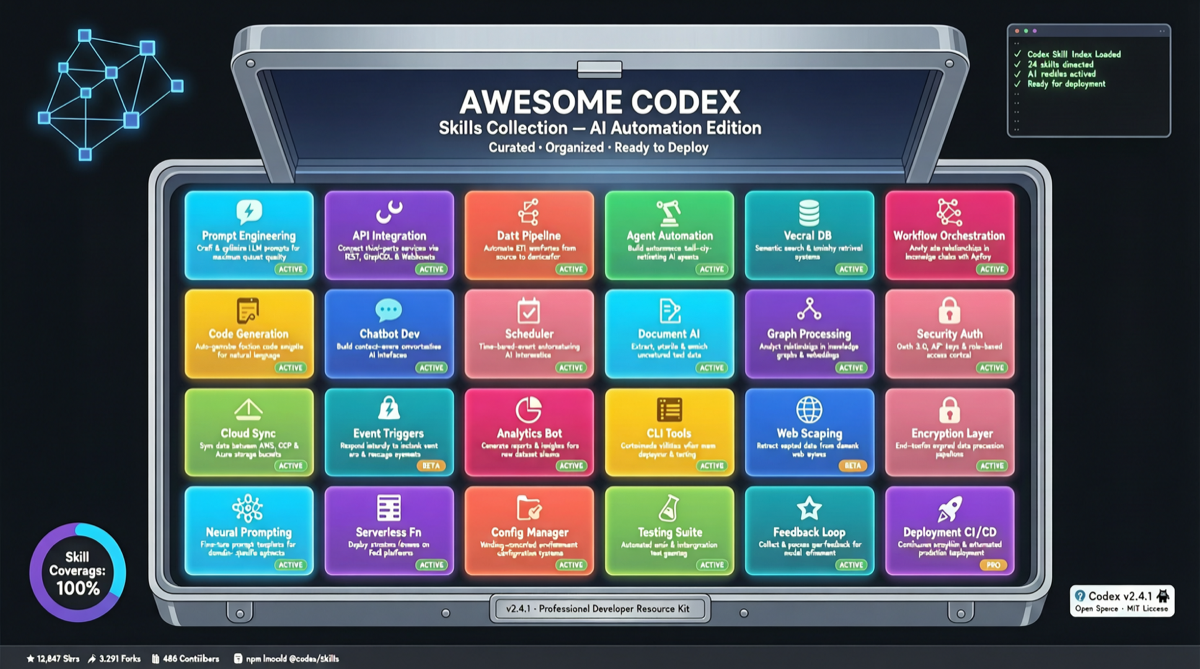
Task: Click the Chatbot Dev speech bubble icon
Action: pos(389,309)
